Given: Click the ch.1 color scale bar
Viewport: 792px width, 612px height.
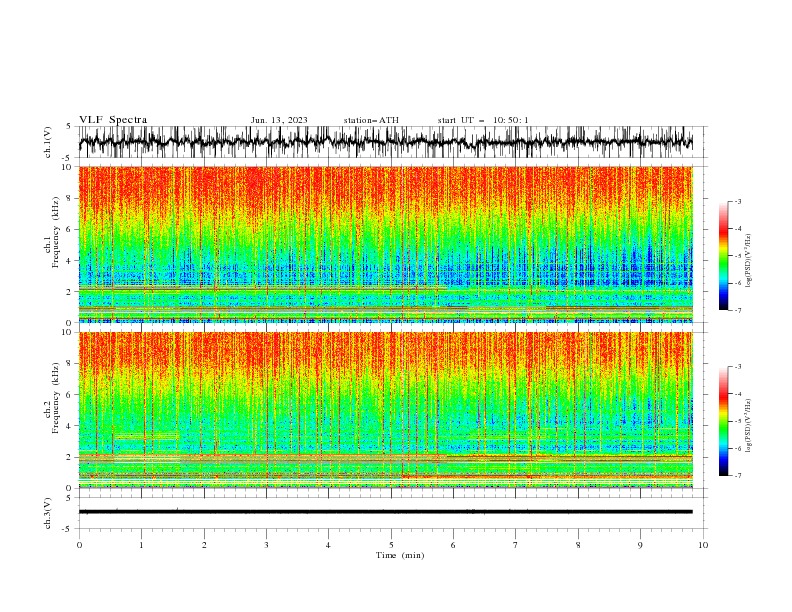Looking at the screenshot, I should coord(723,256).
